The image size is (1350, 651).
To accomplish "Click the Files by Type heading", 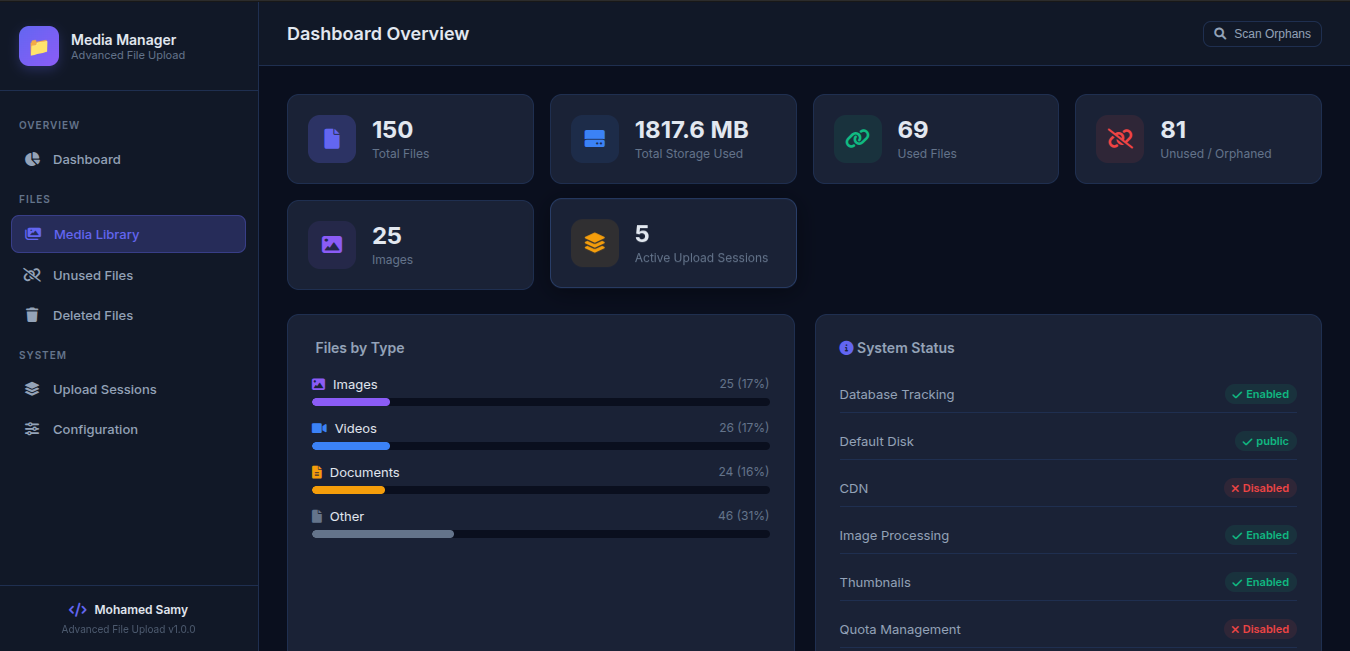I will (x=360, y=348).
